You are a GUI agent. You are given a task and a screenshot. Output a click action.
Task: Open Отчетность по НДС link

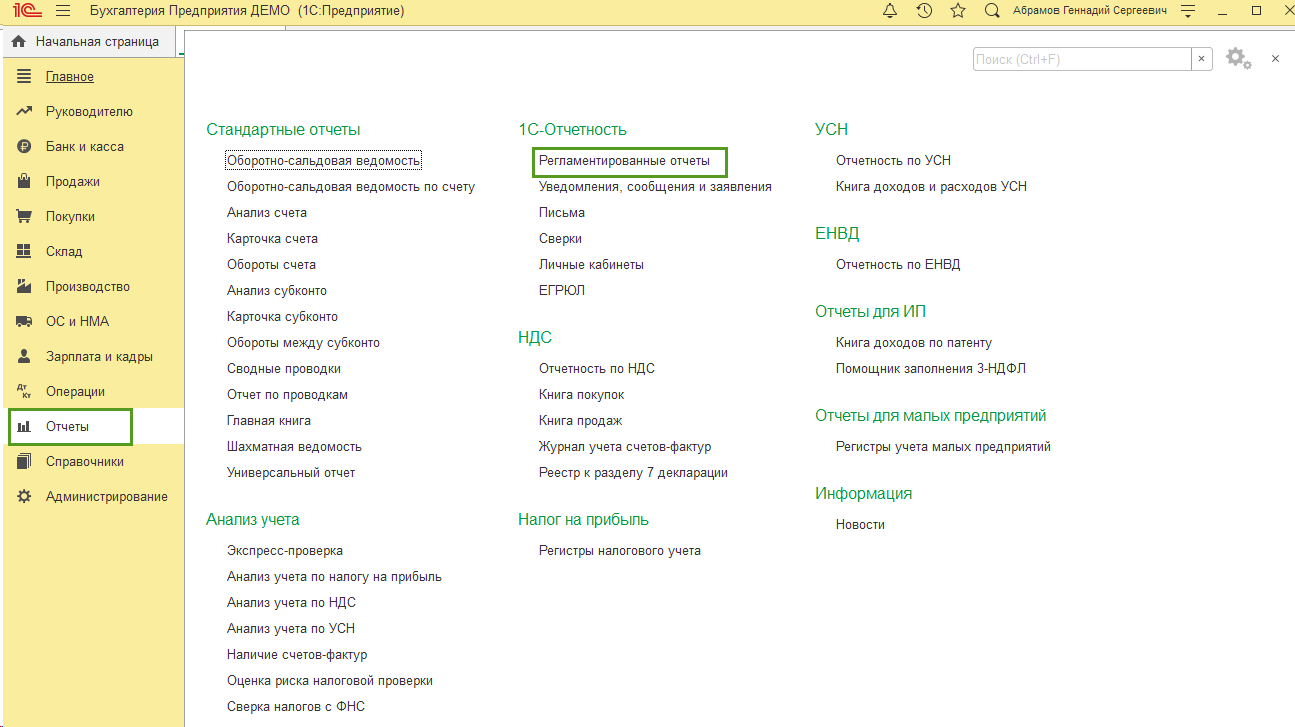597,368
